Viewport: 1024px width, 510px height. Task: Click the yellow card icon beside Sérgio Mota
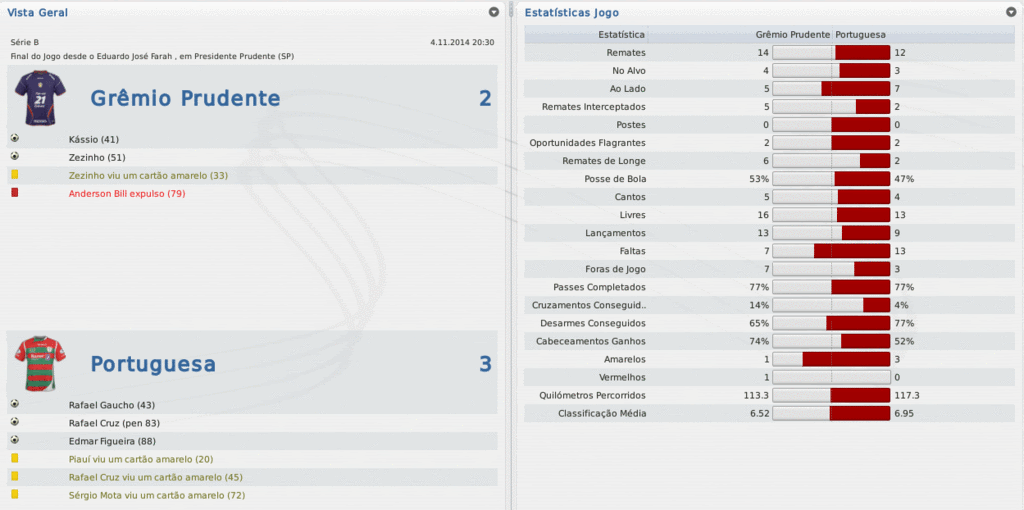pos(15,495)
